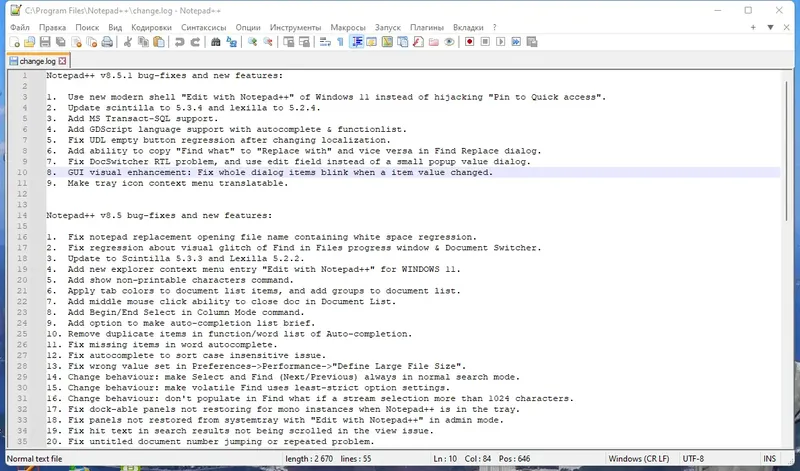Select the change.log tab
Viewport: 800px width, 471px height.
click(37, 61)
